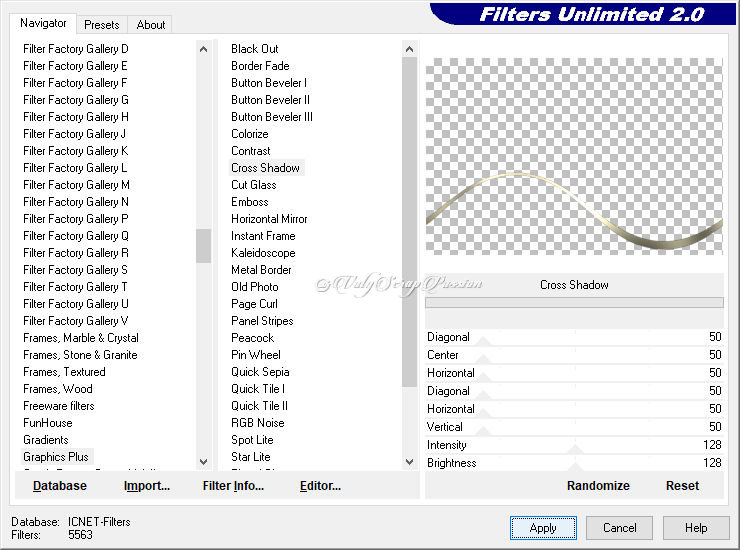Select the Kaleidoscope filter
The width and height of the screenshot is (740, 550).
(263, 253)
